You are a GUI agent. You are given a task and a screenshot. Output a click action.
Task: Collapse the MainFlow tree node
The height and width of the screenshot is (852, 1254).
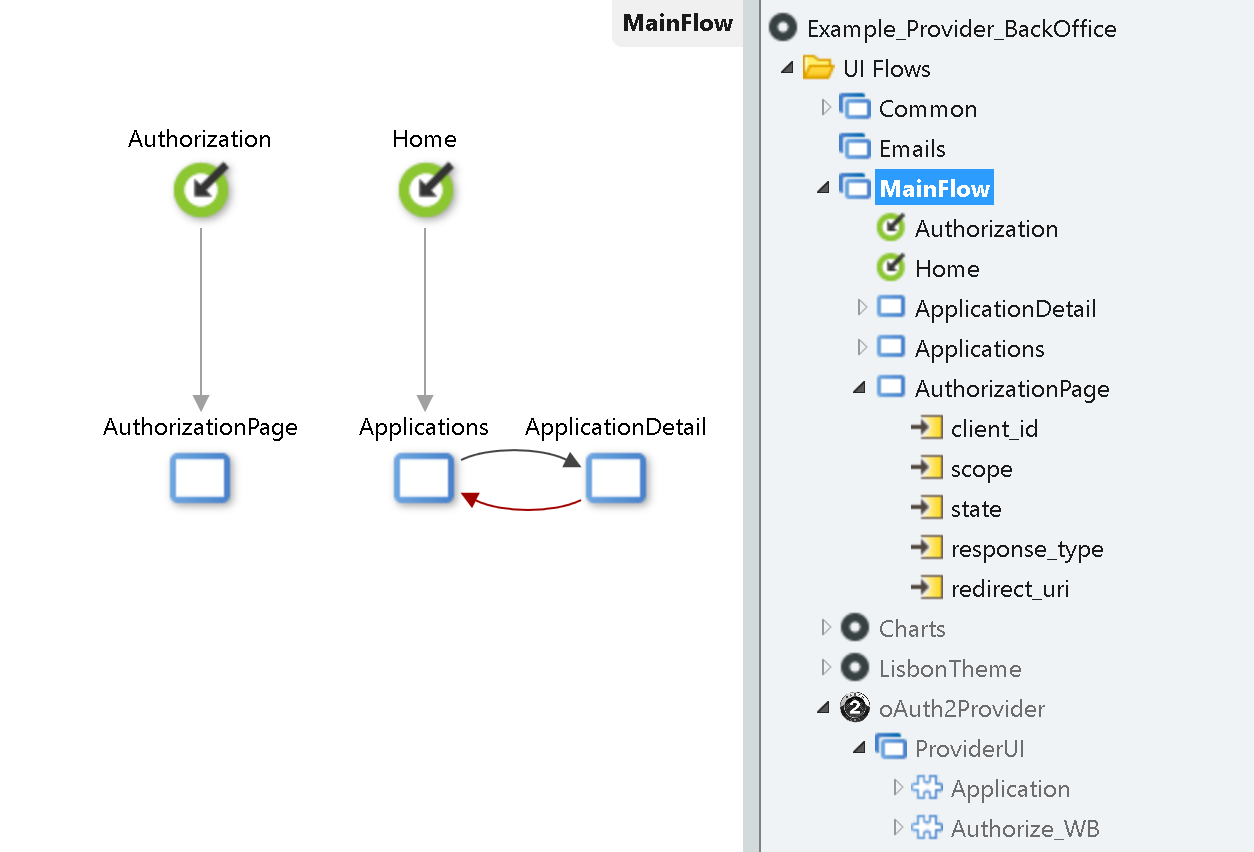pos(822,187)
